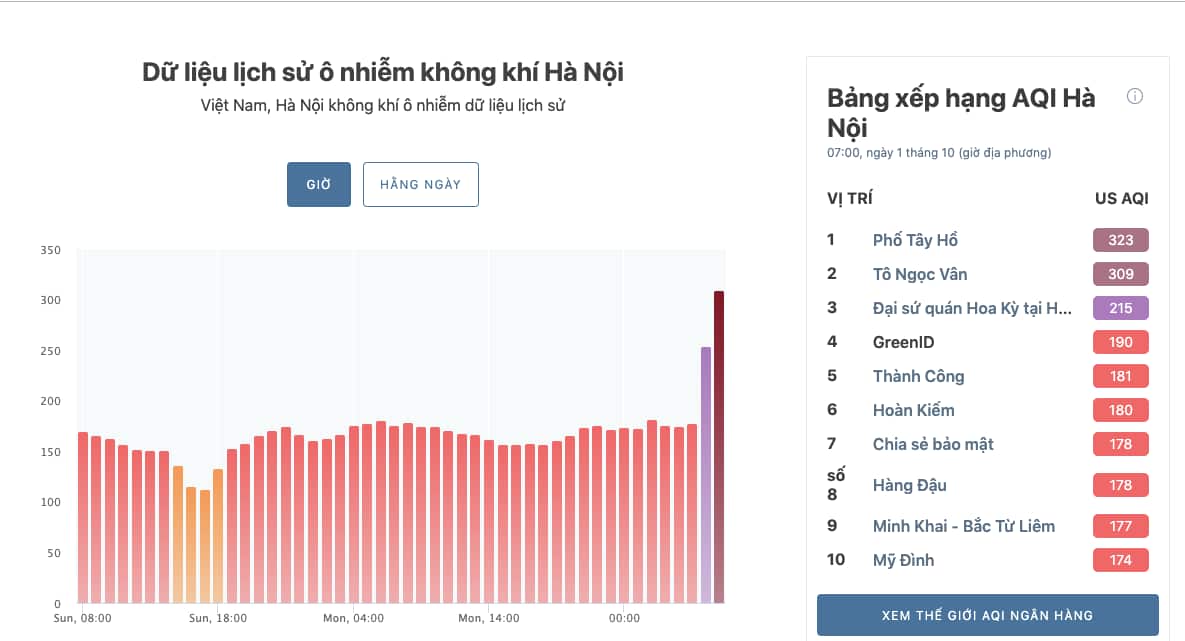Switch to the HẰNG NGÀY view
1185x641 pixels.
tap(420, 184)
